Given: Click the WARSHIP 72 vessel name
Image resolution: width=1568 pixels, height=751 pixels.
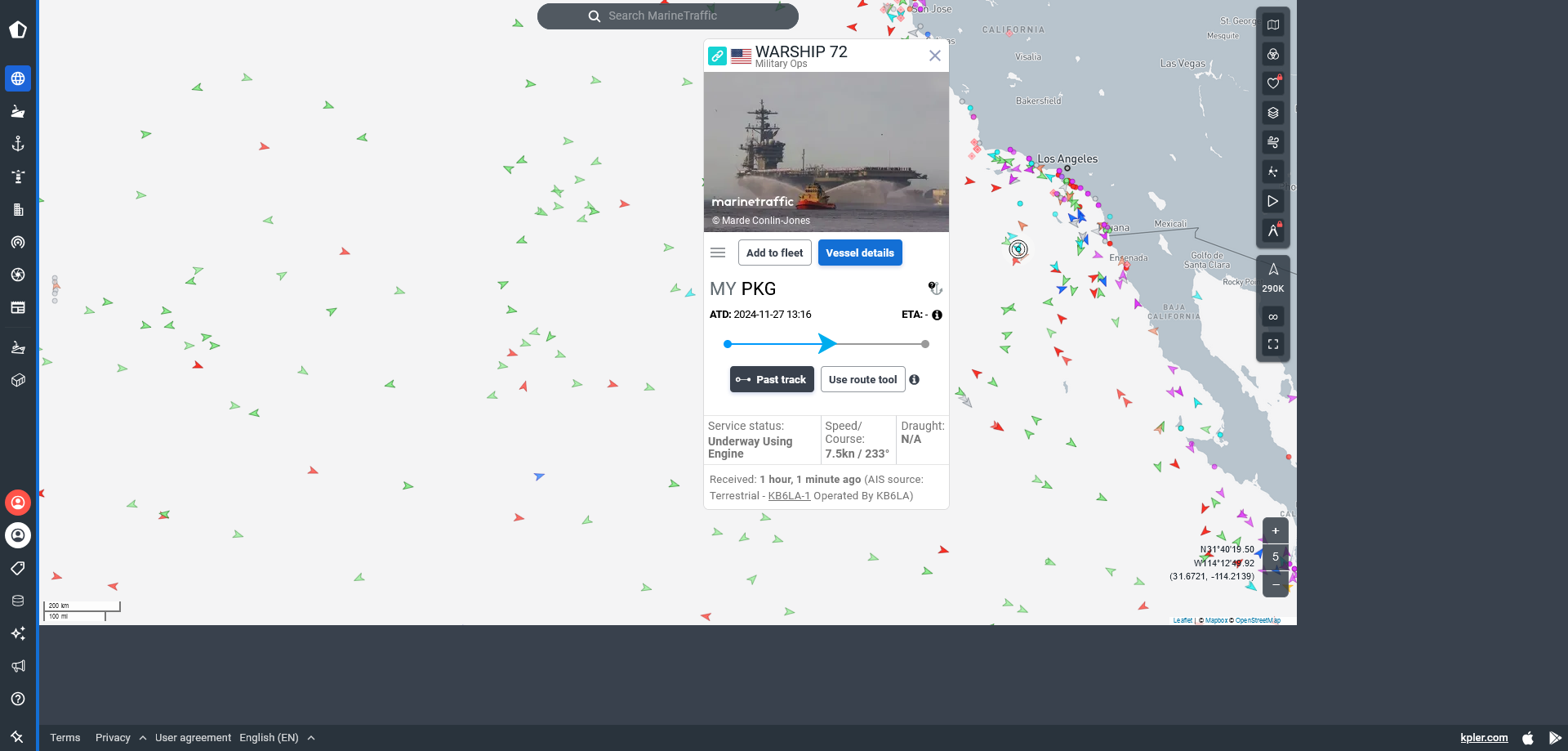Looking at the screenshot, I should click(x=801, y=51).
